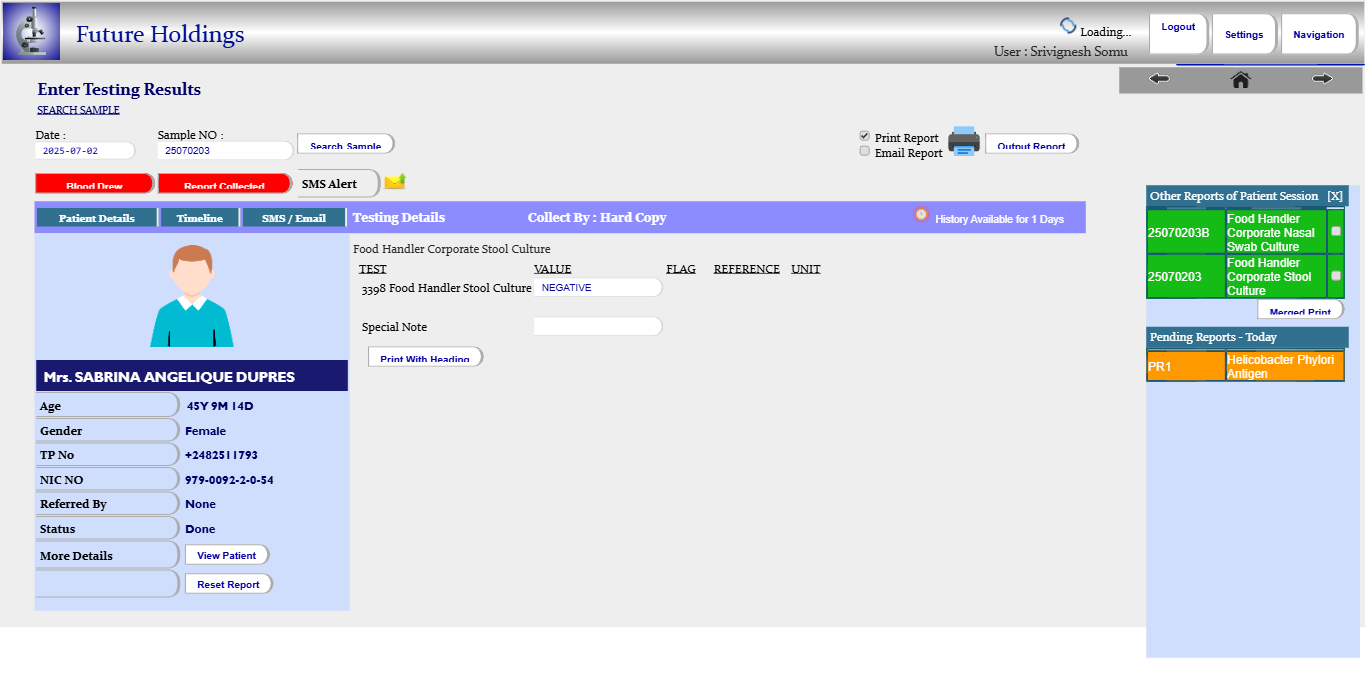Open the SMS / Email tab
Image resolution: width=1365 pixels, height=678 pixels.
tap(294, 218)
